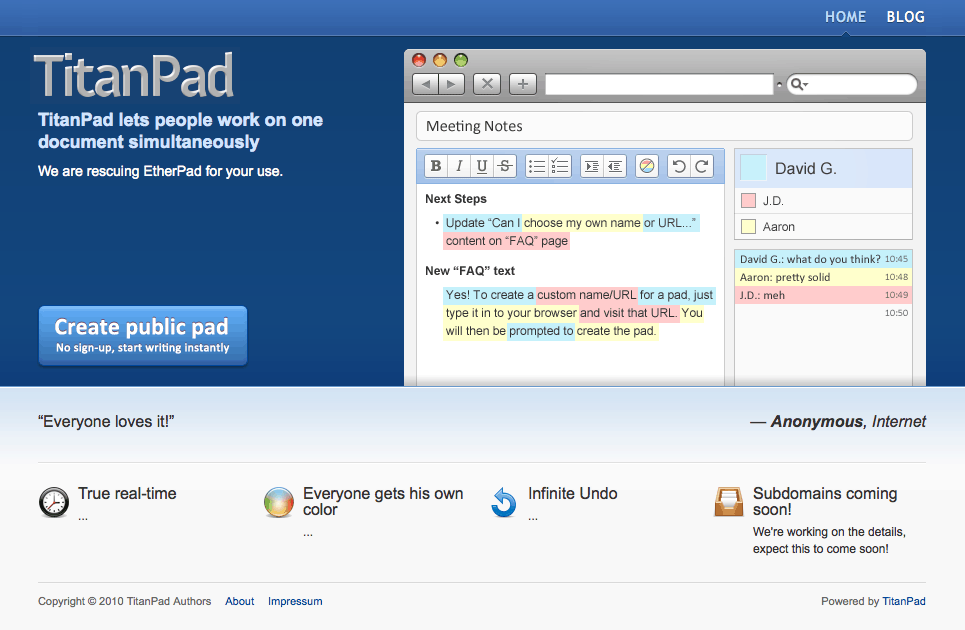The width and height of the screenshot is (965, 630).
Task: Toggle bold formatting in the pad toolbar
Action: 436,167
